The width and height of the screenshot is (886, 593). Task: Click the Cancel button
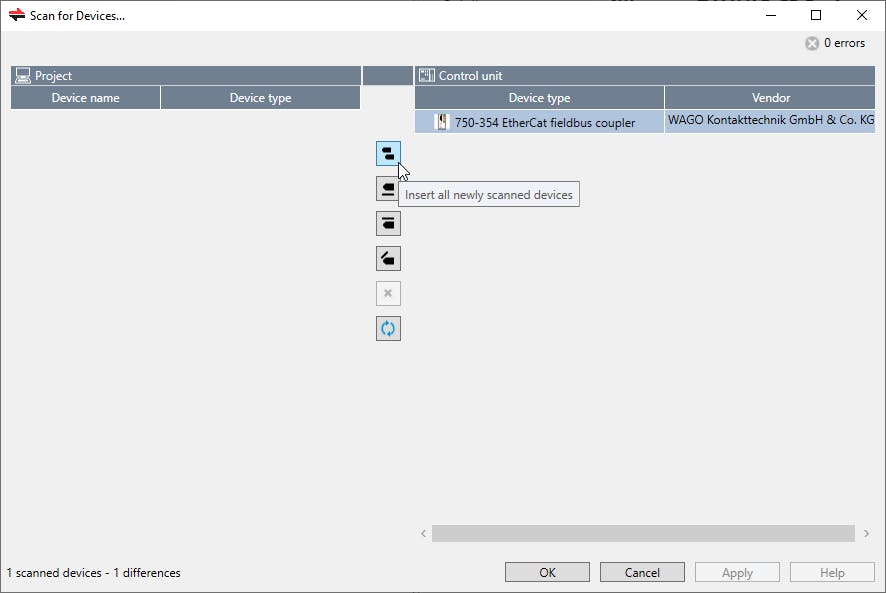click(642, 572)
